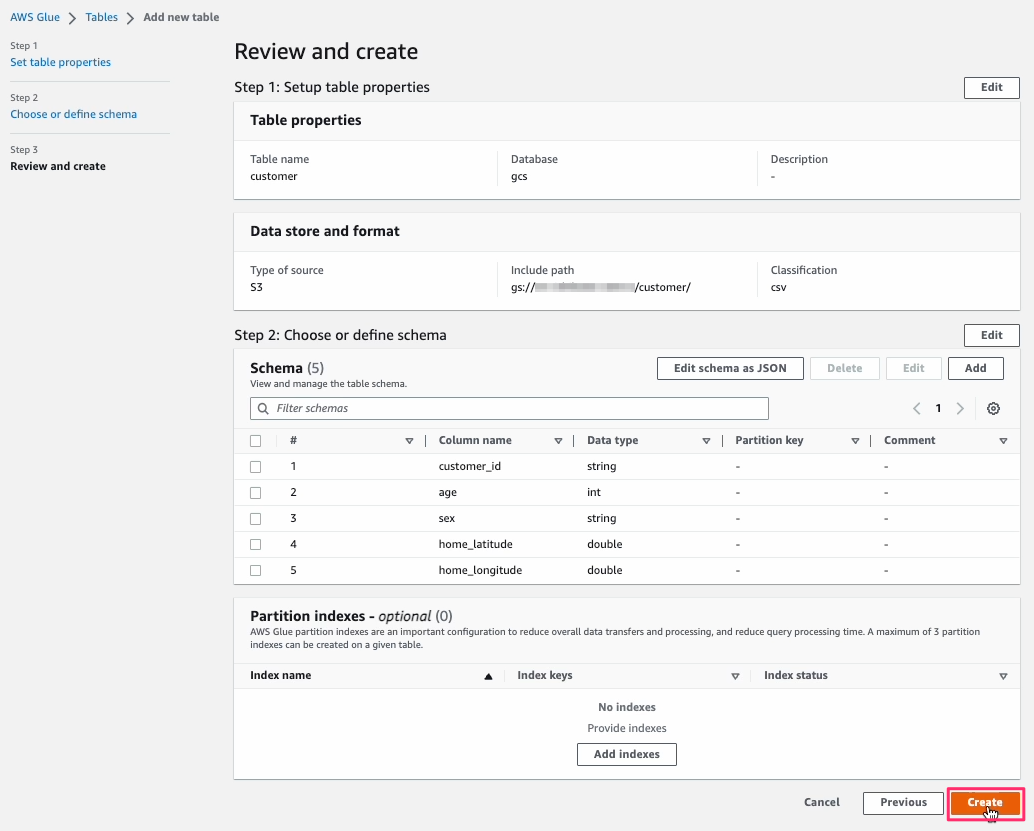Go to Set table properties step
1034x831 pixels.
click(x=61, y=62)
